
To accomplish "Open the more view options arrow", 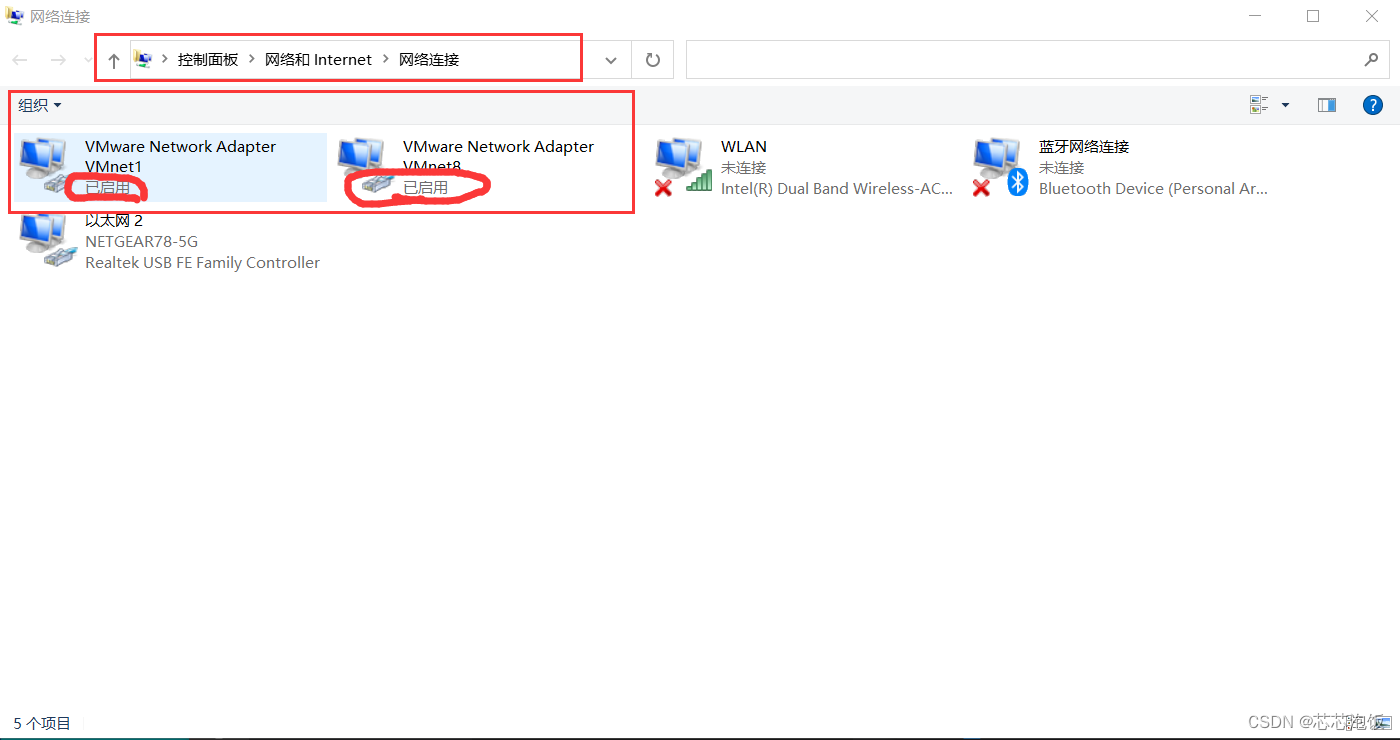I will click(x=1285, y=105).
